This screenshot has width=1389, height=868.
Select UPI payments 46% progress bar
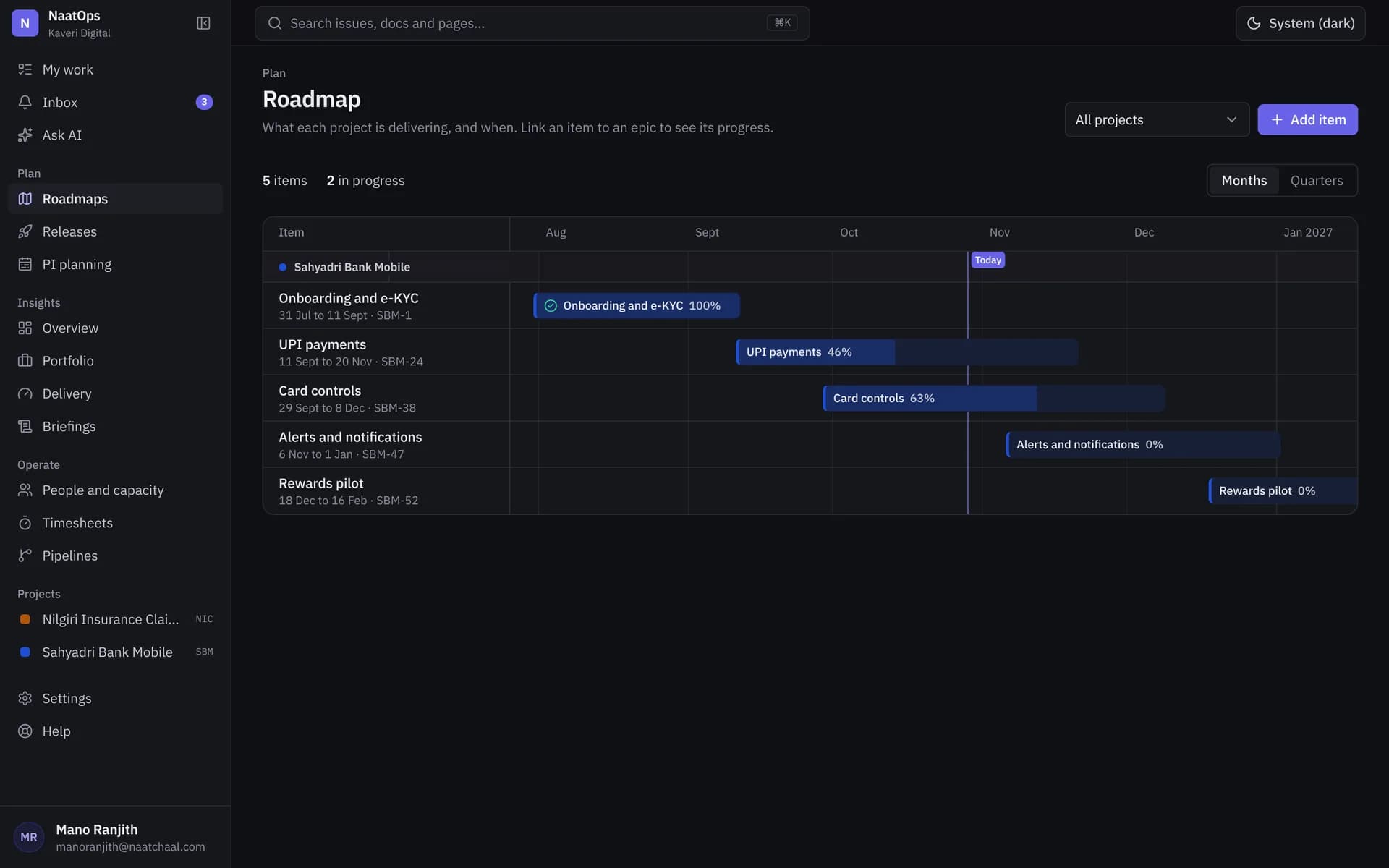click(906, 352)
